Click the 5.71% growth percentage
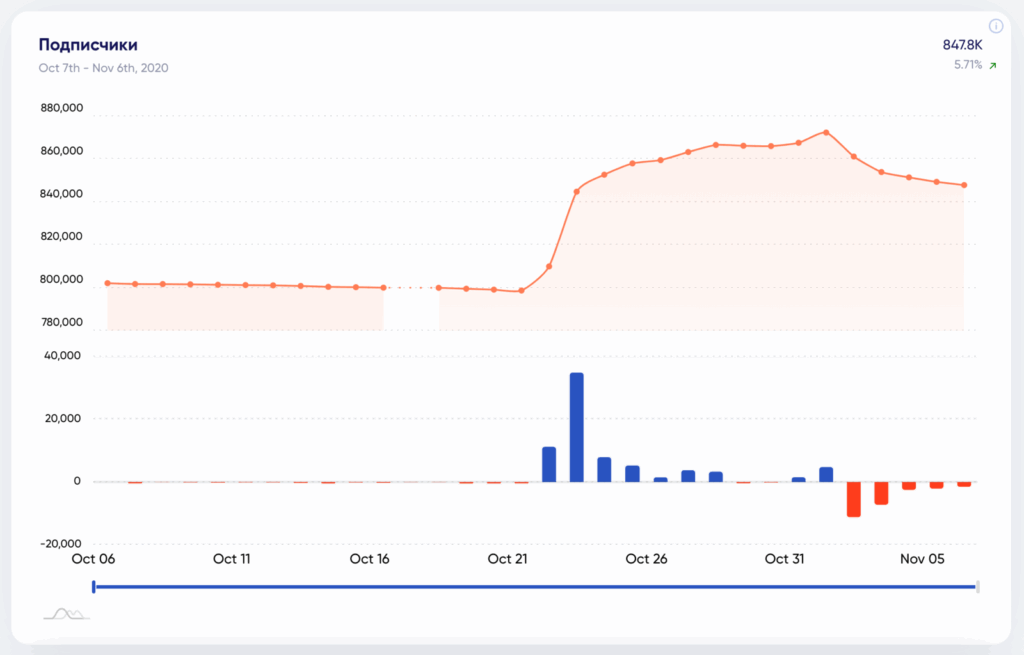The image size is (1024, 655). (x=968, y=65)
